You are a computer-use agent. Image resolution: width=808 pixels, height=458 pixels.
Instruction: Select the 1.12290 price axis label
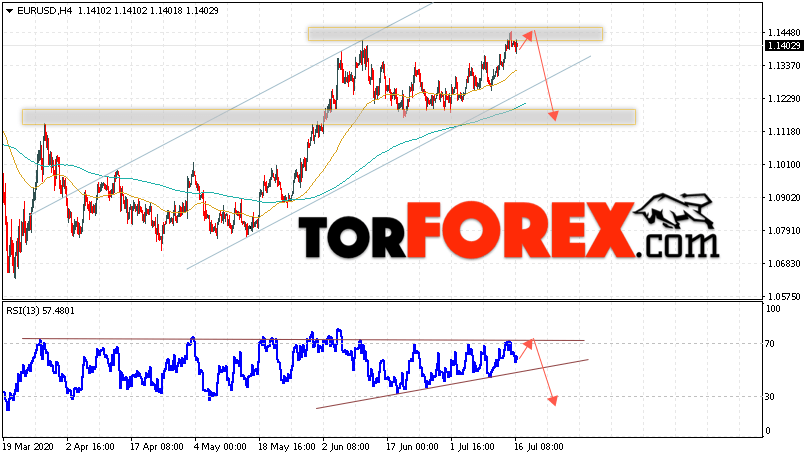pos(784,99)
